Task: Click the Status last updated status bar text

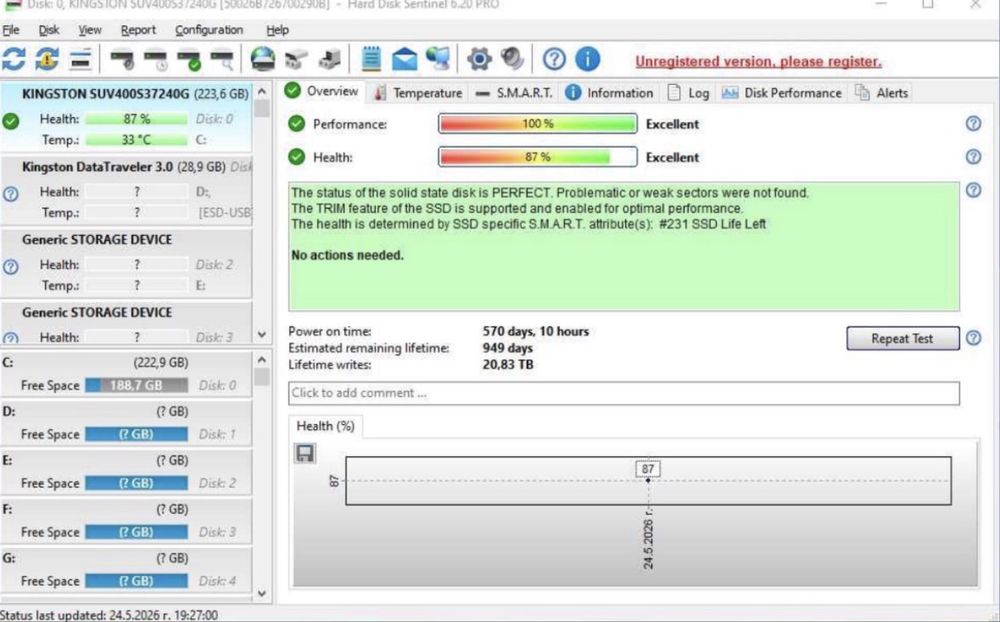Action: click(109, 615)
